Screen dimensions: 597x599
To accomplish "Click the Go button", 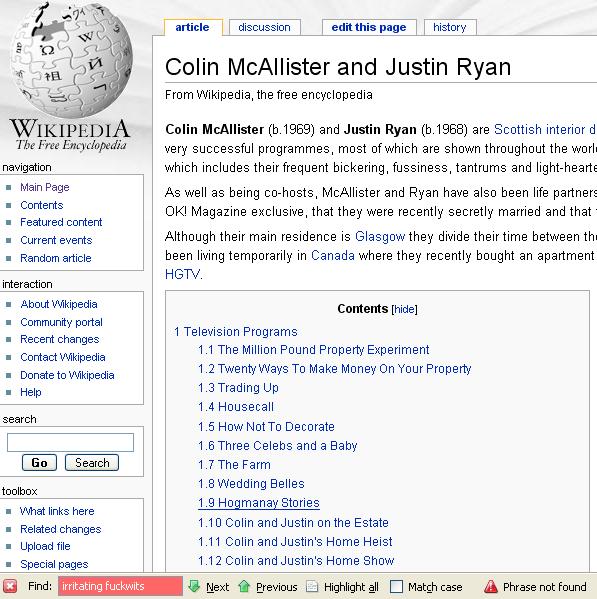I will coord(39,463).
